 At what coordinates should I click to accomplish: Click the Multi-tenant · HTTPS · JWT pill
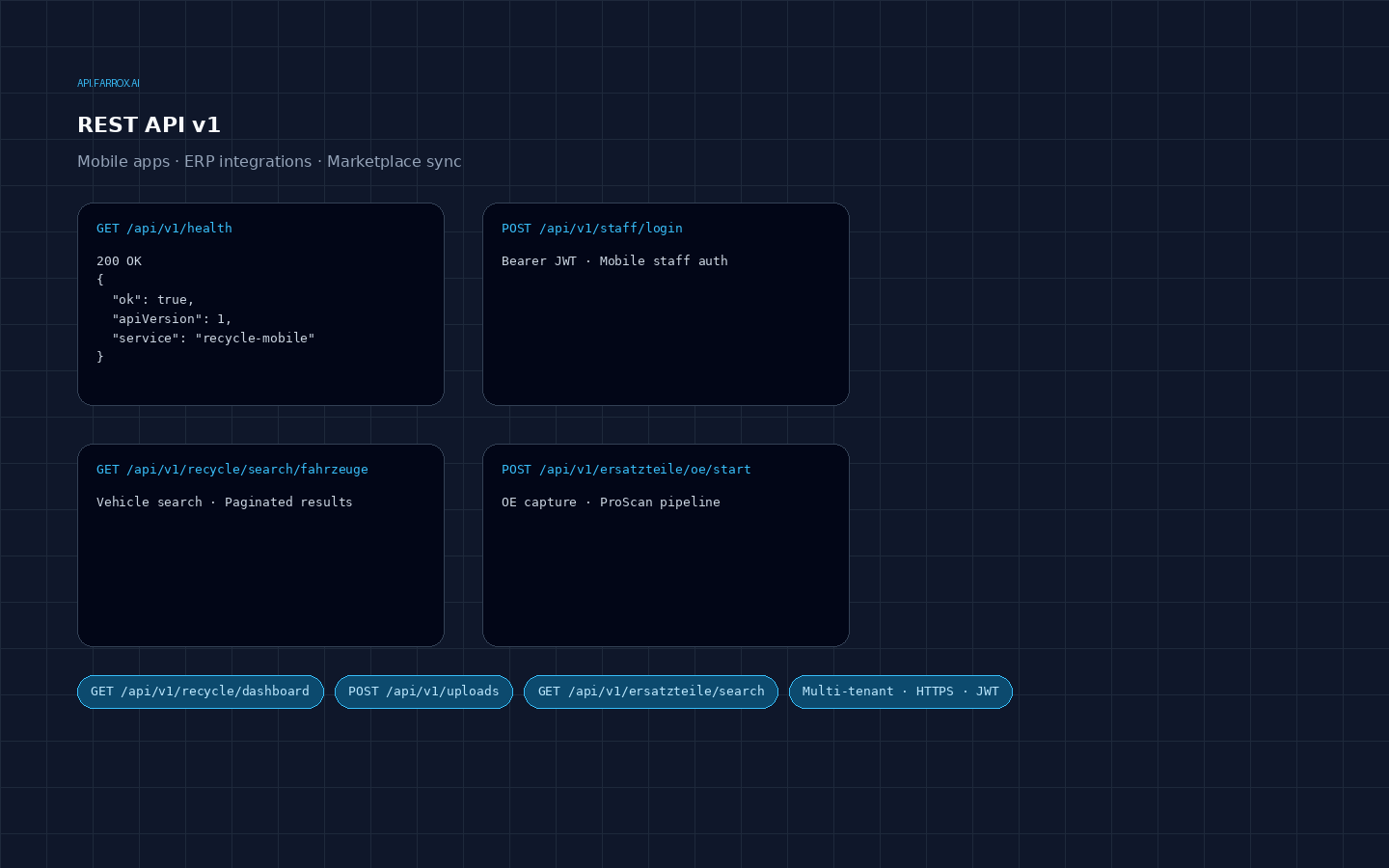901,692
